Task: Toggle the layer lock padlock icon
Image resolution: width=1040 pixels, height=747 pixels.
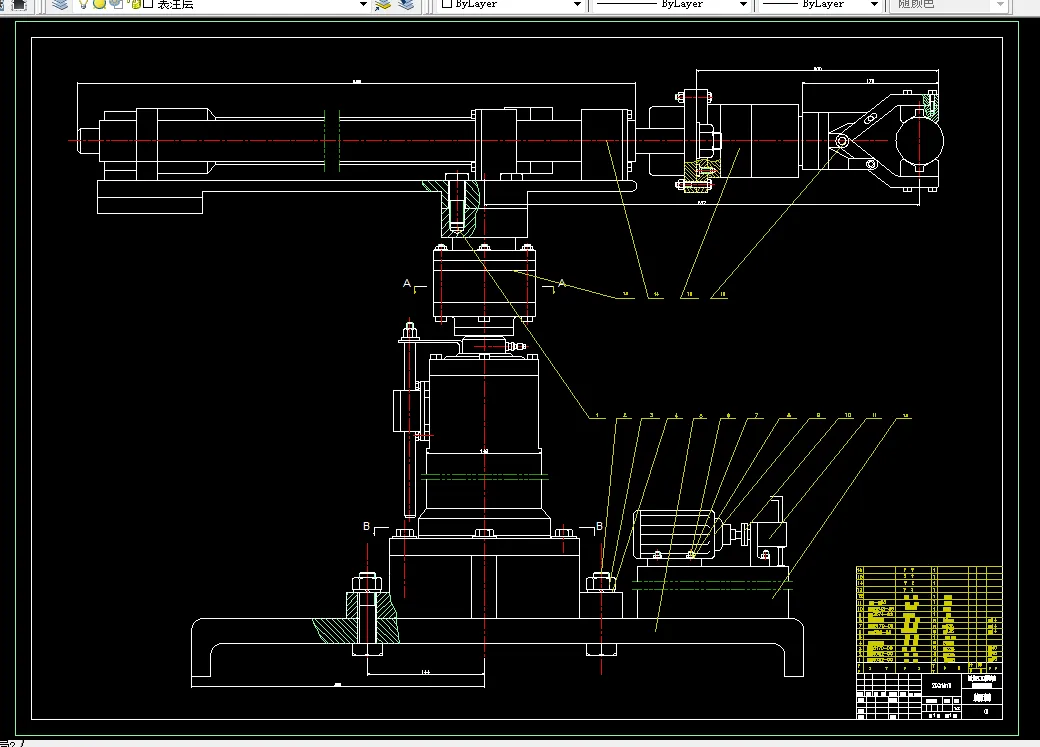Action: tap(135, 5)
